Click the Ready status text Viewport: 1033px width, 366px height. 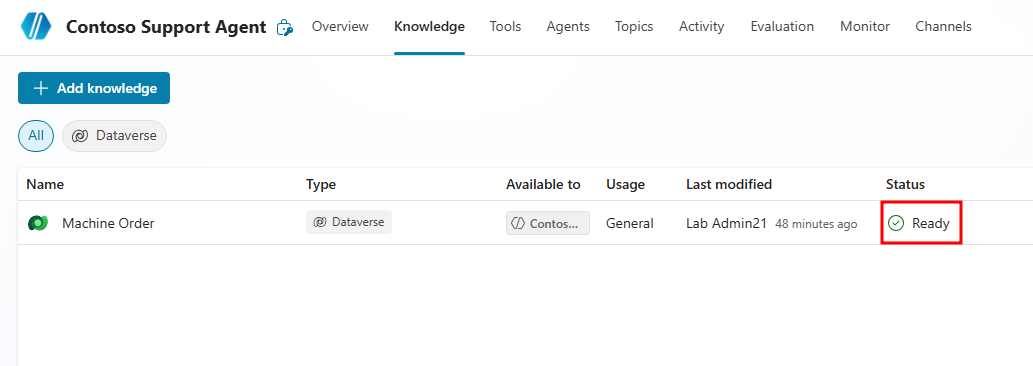point(930,223)
